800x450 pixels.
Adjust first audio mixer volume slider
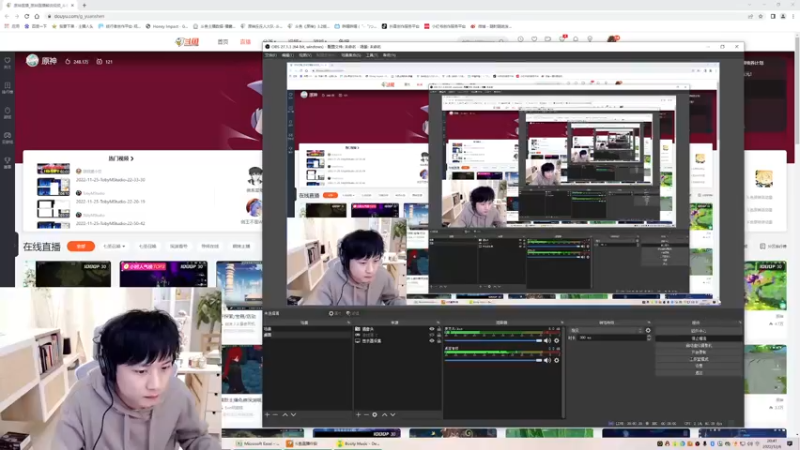click(x=493, y=341)
